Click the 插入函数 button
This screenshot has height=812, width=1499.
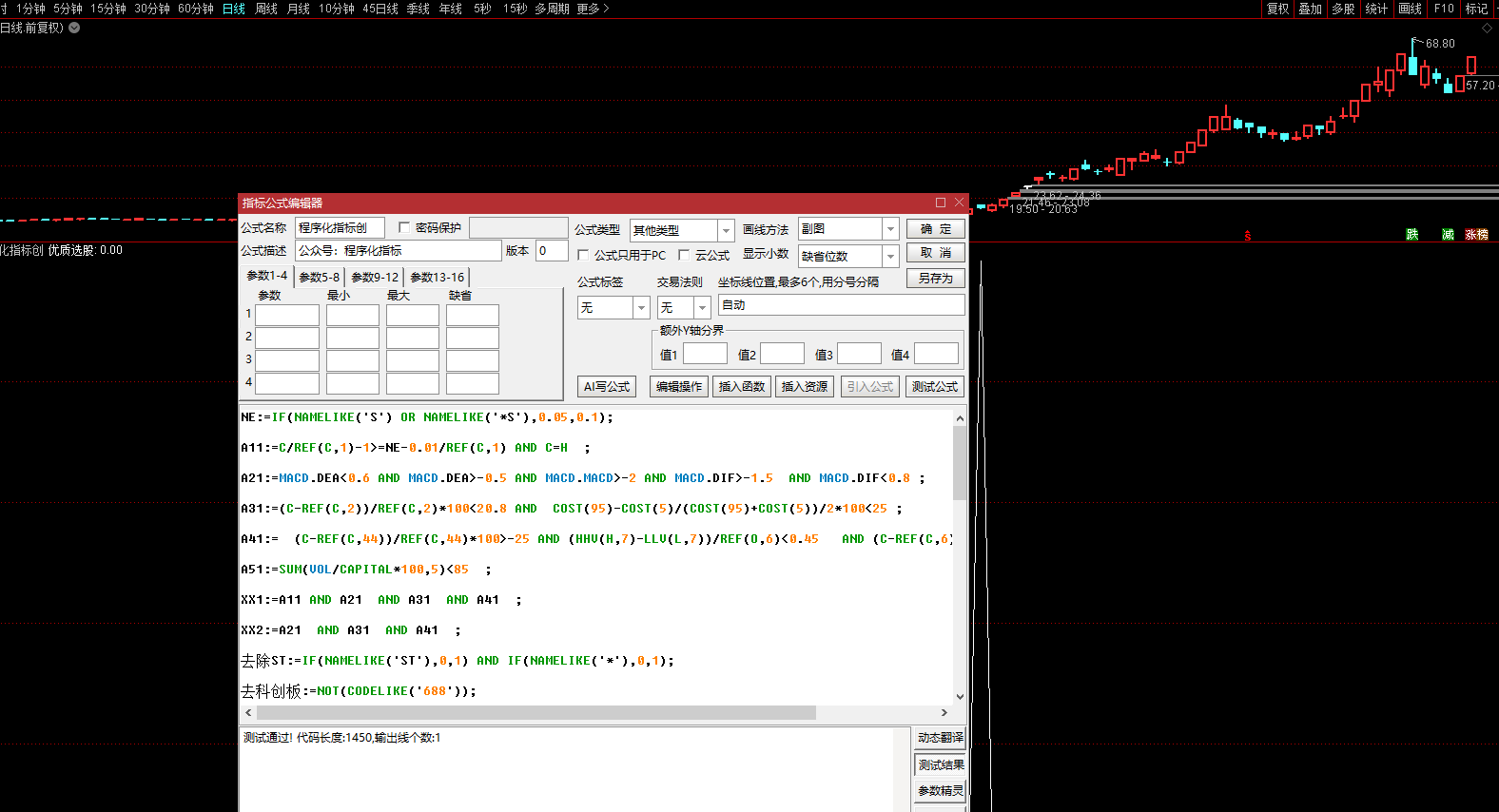click(741, 387)
